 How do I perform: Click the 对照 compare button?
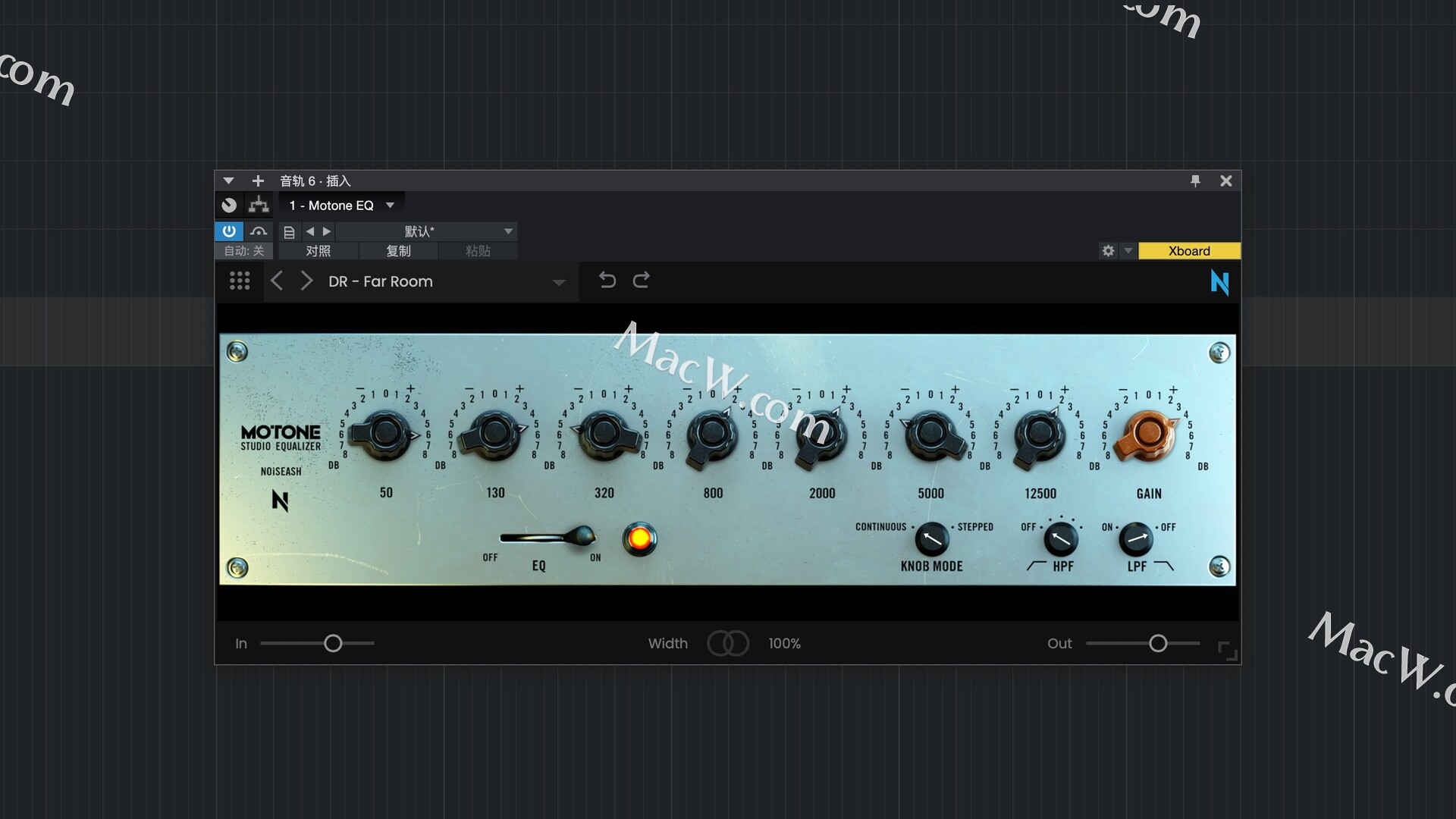[x=318, y=251]
